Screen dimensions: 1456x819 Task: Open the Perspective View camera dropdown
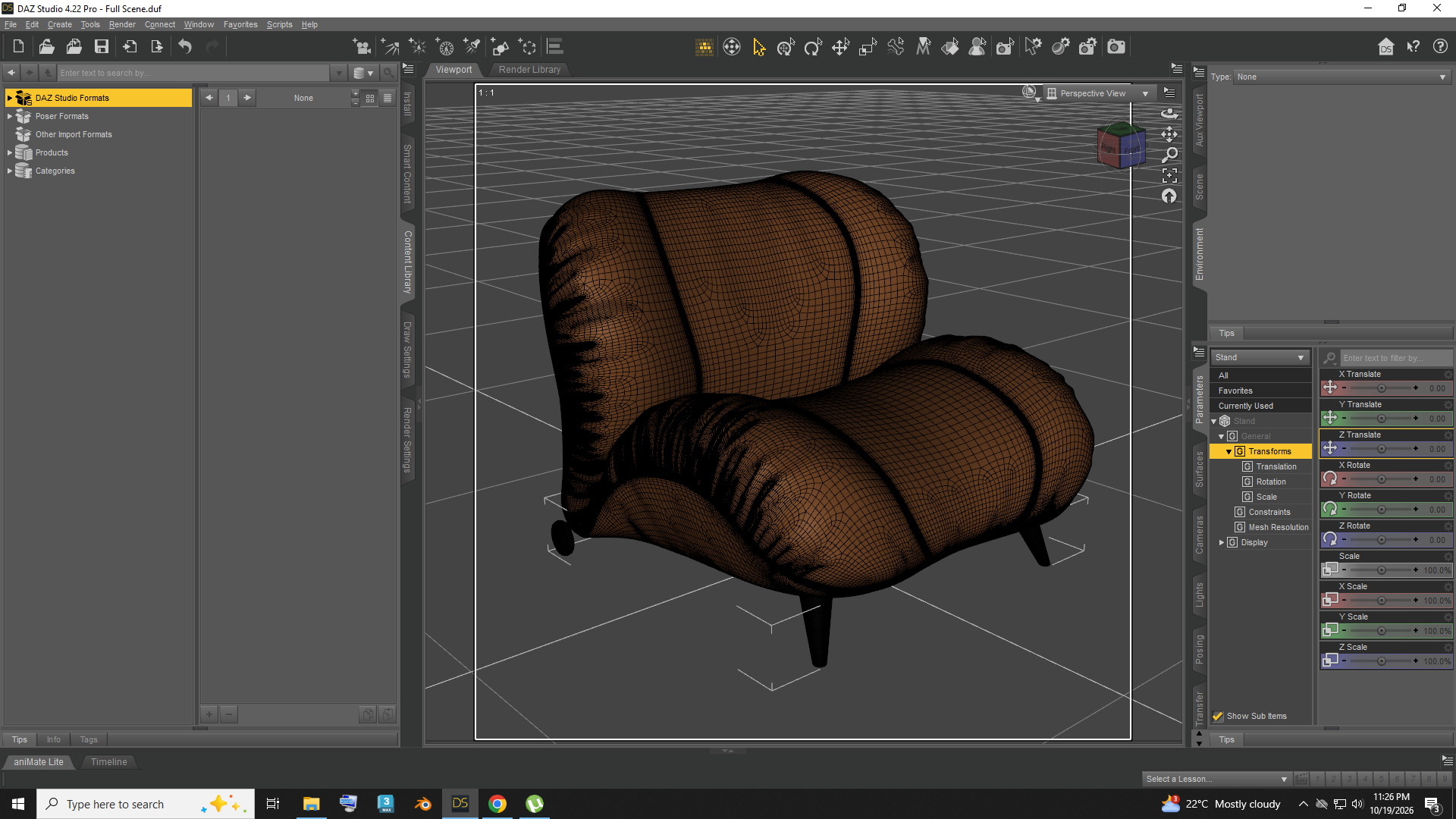coord(1100,93)
